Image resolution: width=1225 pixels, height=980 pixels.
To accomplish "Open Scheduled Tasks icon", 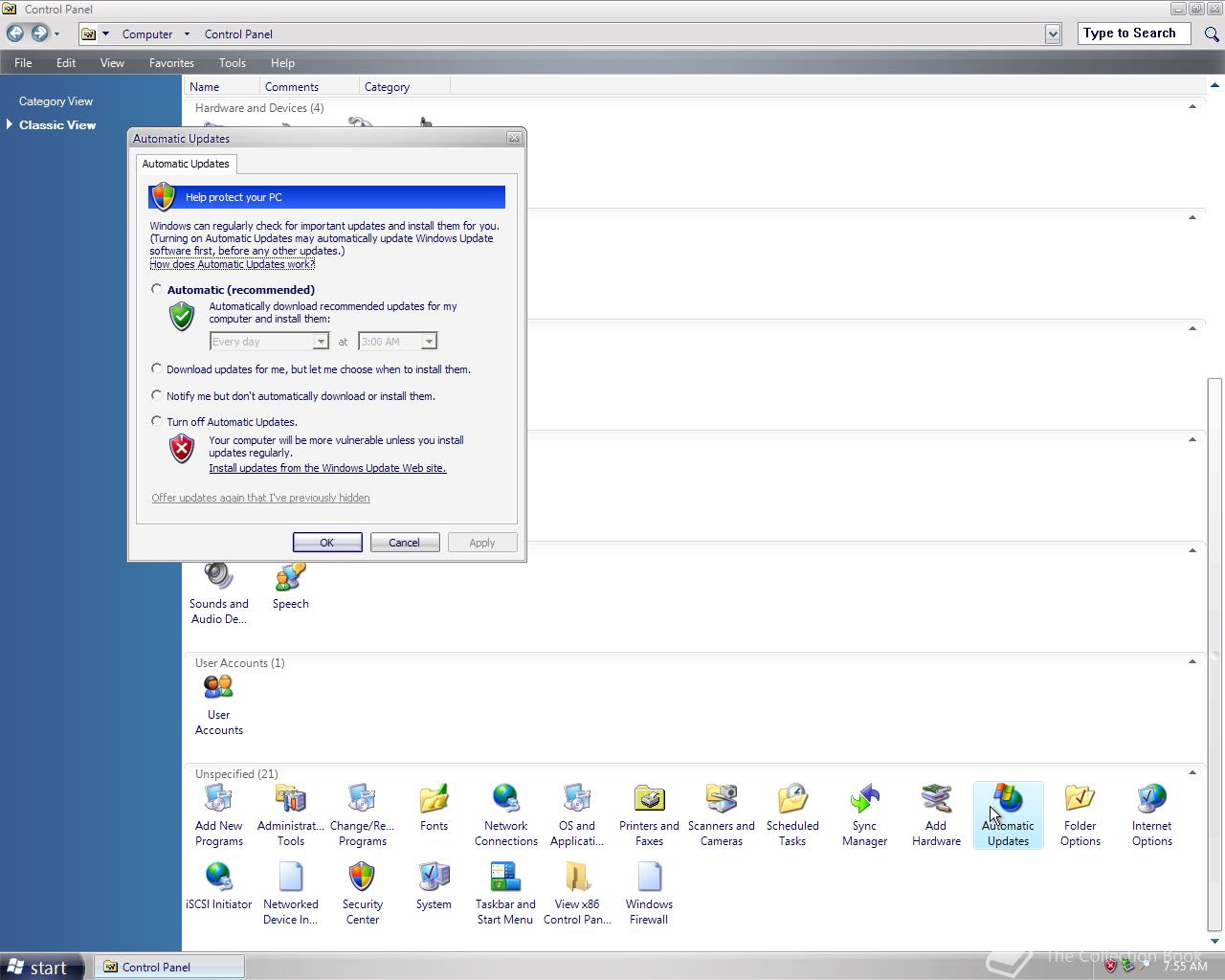I will tap(792, 815).
